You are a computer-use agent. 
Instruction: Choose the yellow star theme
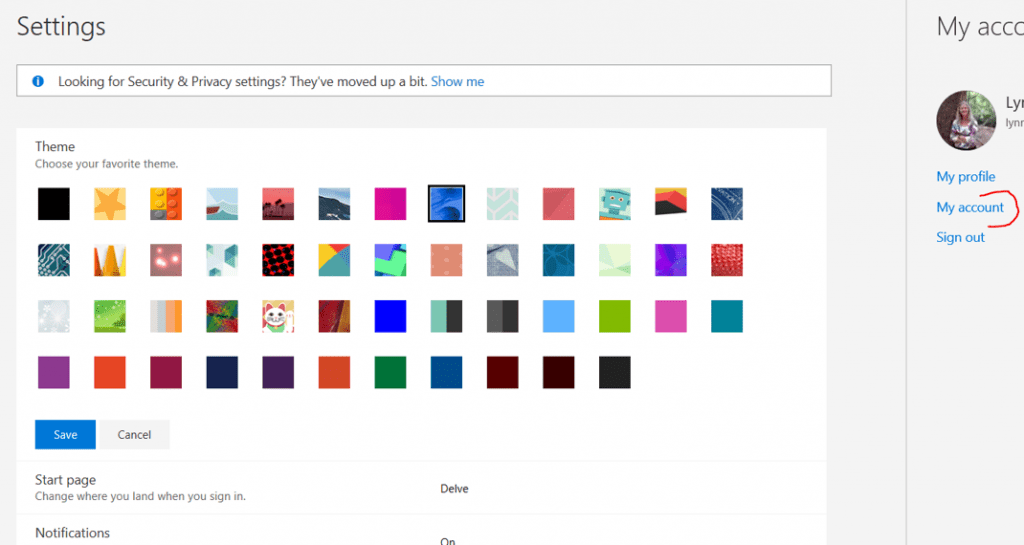point(110,204)
